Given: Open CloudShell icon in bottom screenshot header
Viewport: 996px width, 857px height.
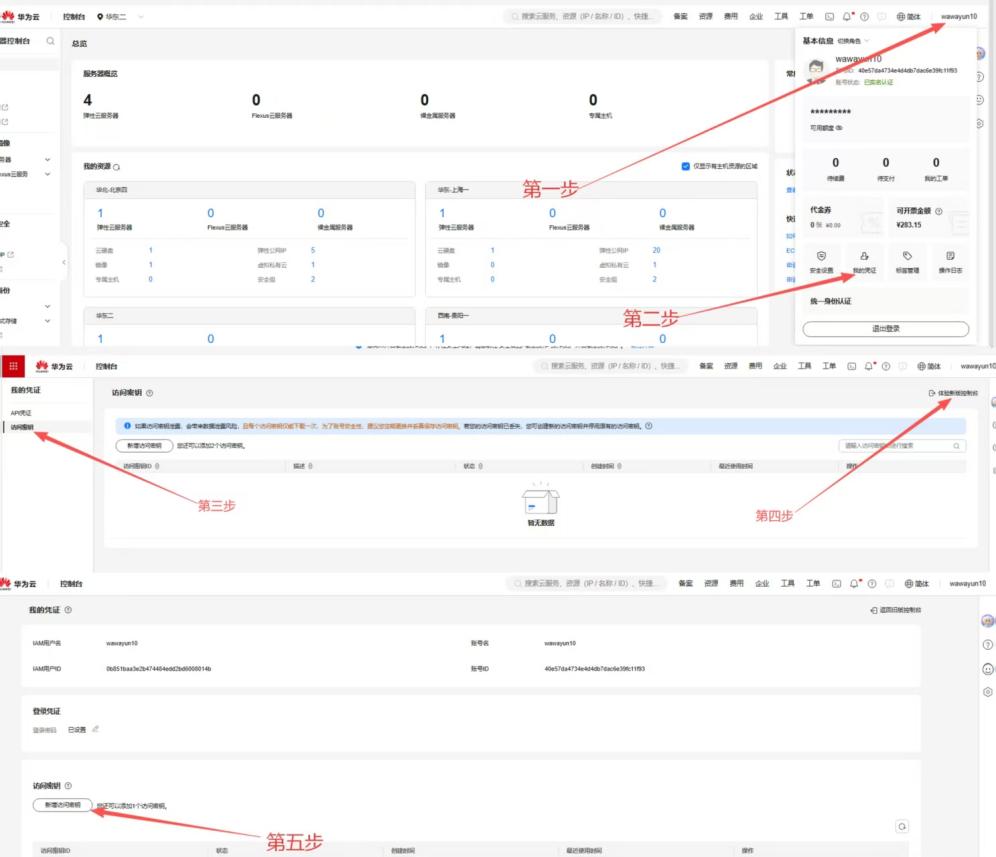Looking at the screenshot, I should click(x=837, y=583).
